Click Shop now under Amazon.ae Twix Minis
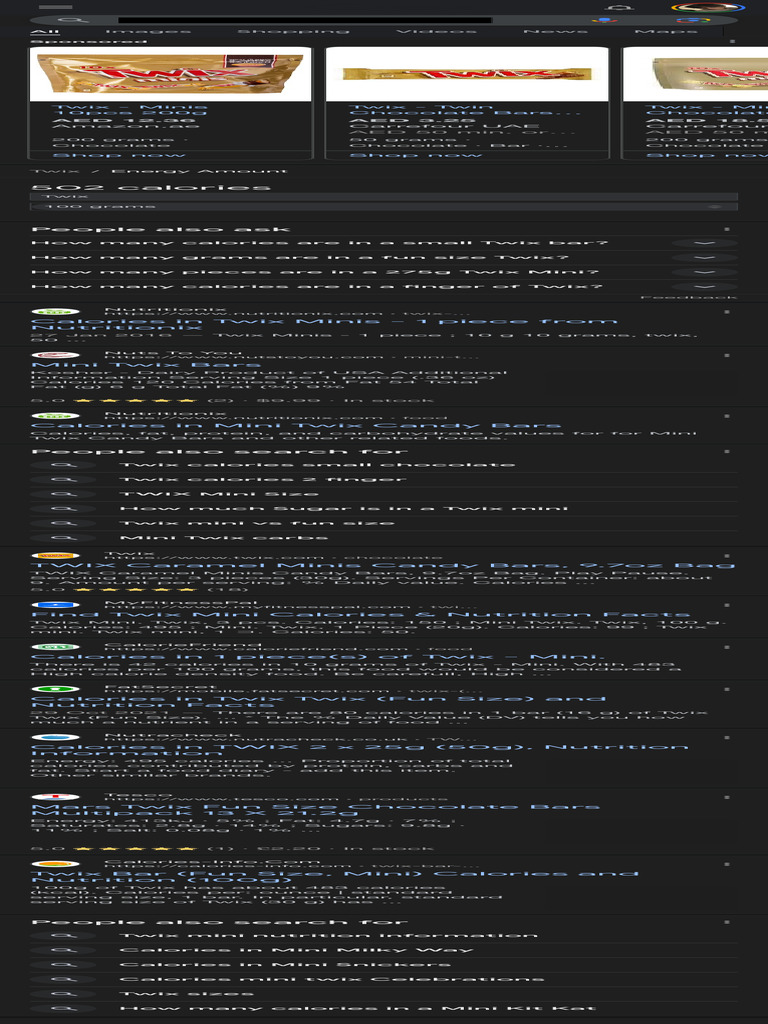Screen dimensions: 768x1024 (x=119, y=155)
